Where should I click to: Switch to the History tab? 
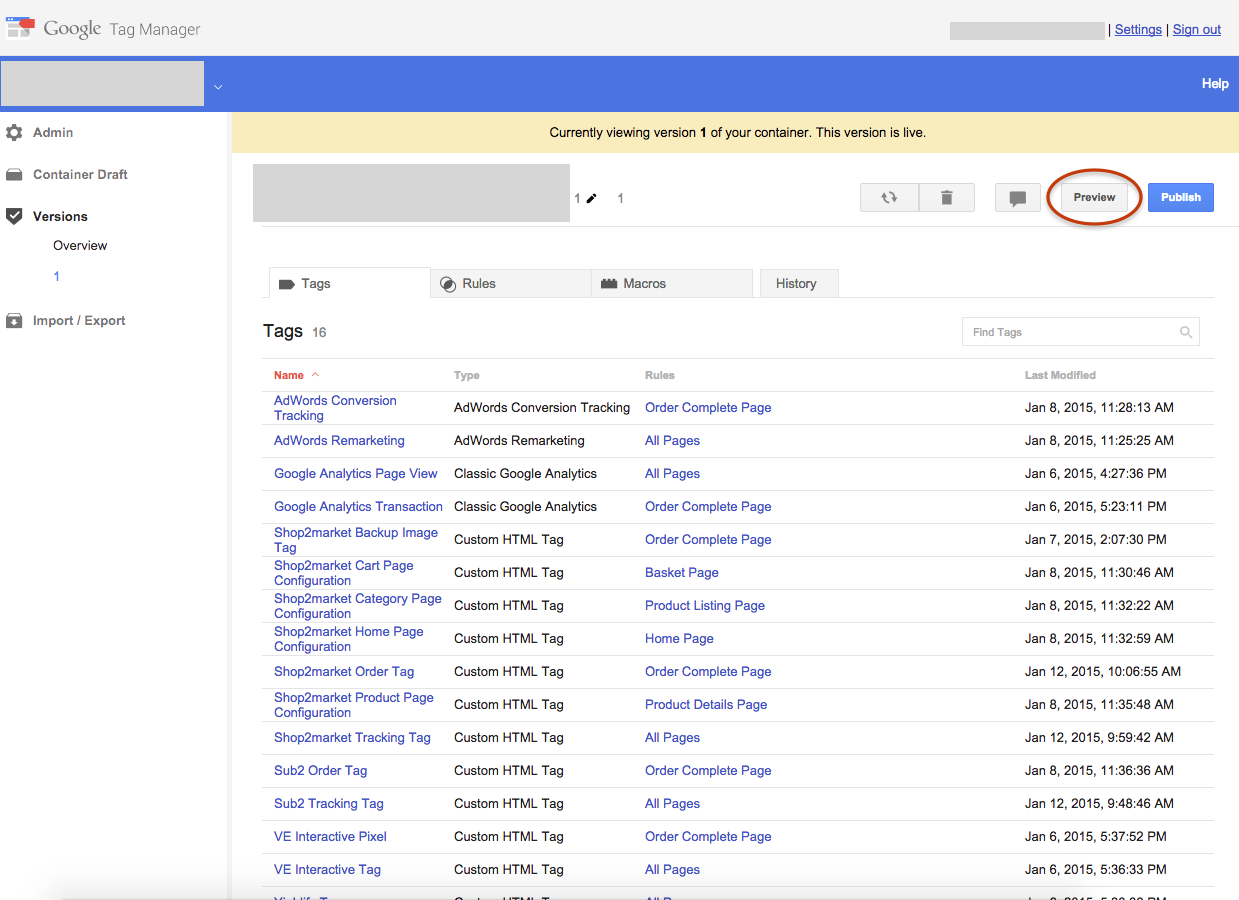pyautogui.click(x=799, y=283)
